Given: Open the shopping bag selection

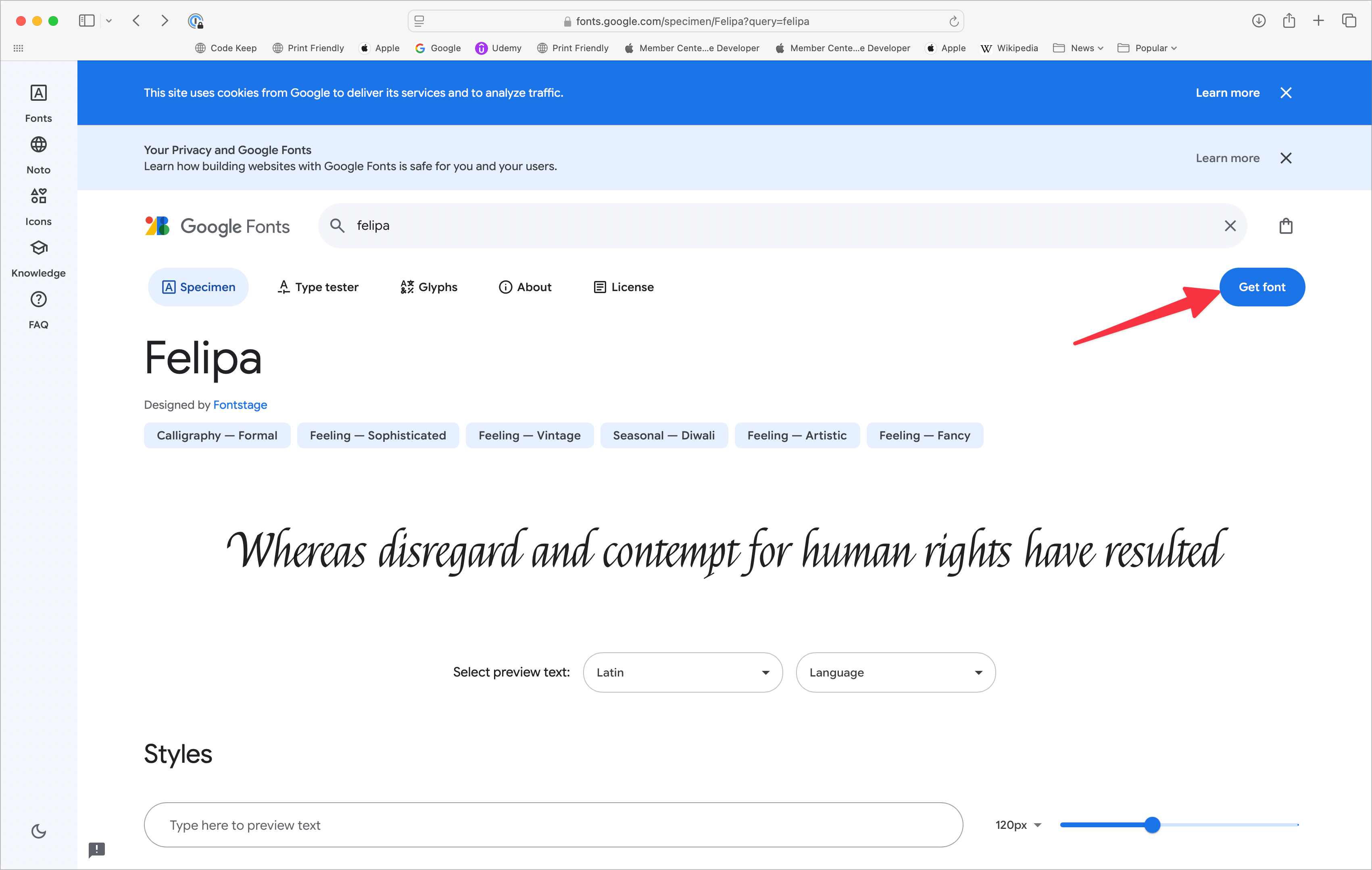Looking at the screenshot, I should [x=1286, y=226].
